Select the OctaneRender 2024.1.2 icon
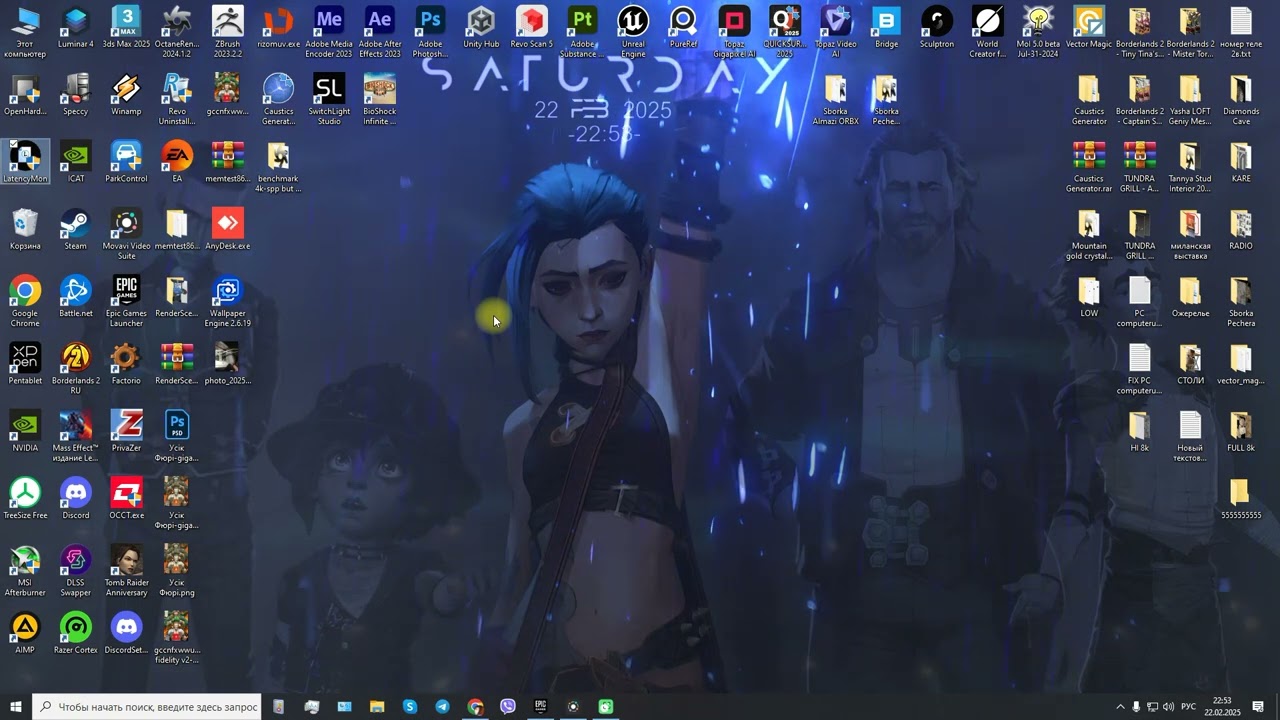The height and width of the screenshot is (720, 1280). point(177,33)
